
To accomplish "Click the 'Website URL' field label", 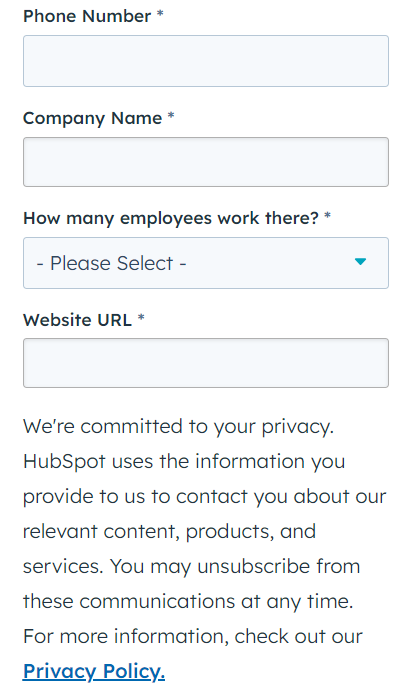I will point(77,320).
